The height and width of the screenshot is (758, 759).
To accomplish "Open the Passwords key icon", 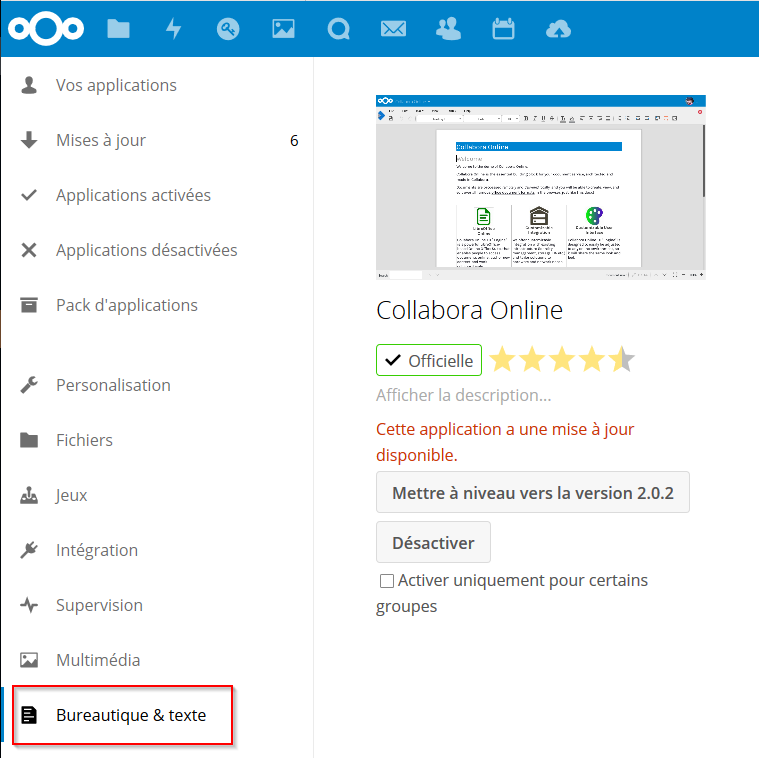I will [x=228, y=29].
